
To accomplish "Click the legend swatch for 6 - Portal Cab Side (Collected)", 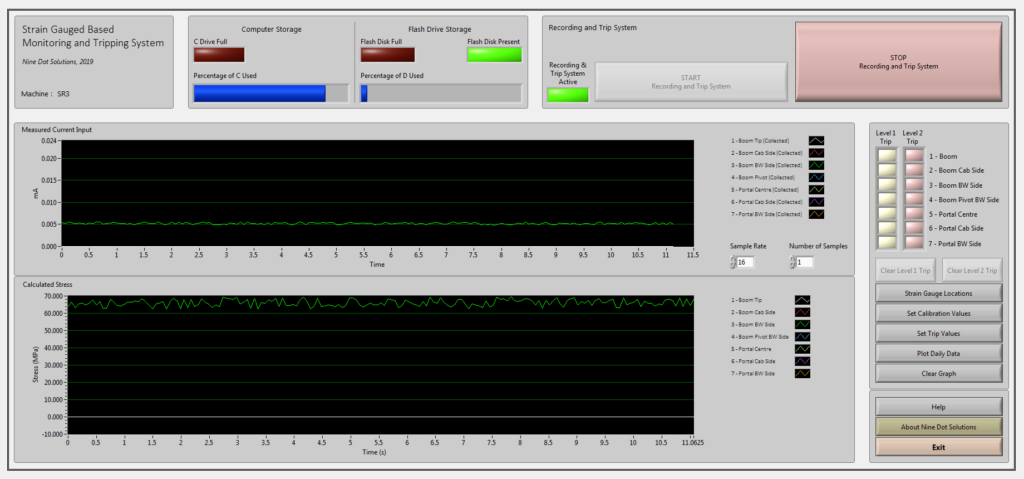I will tap(816, 201).
